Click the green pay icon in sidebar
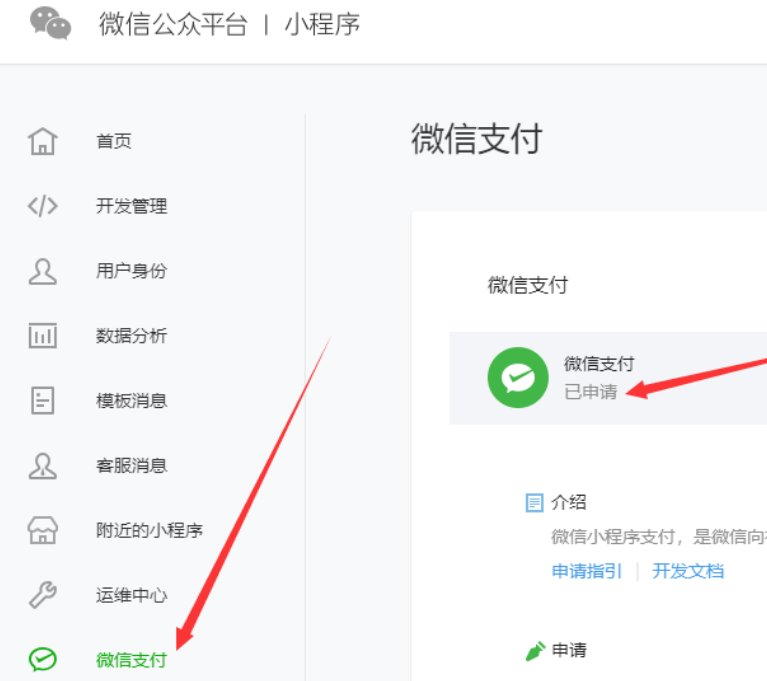 coord(43,659)
